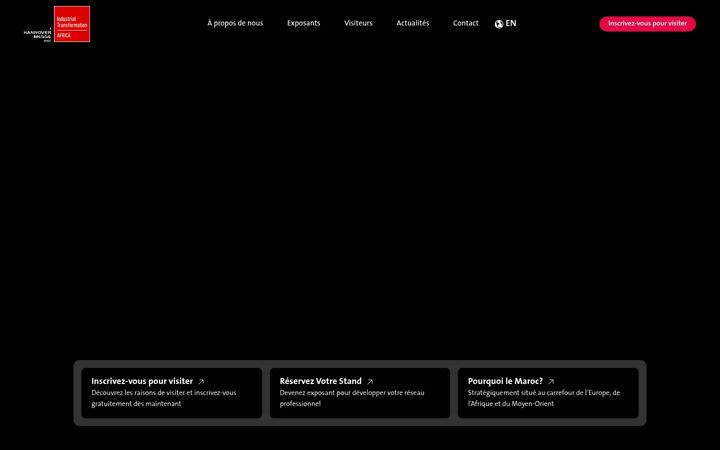Click the Industrial Transformation Africa logo
The image size is (720, 450).
coord(72,24)
